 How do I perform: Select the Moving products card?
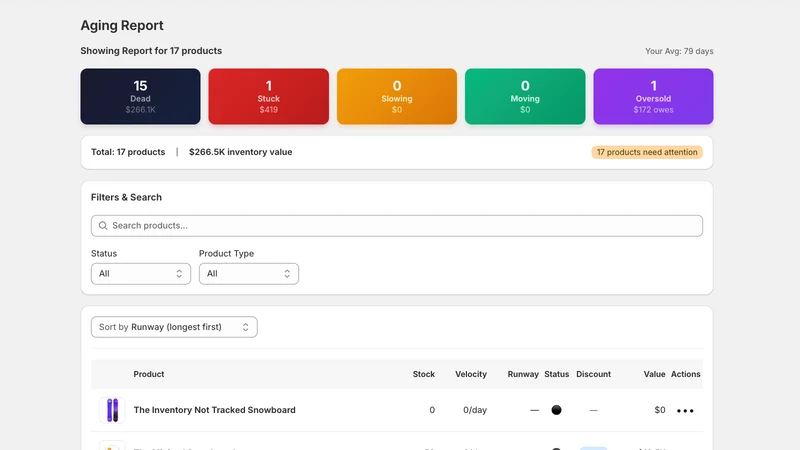point(525,96)
